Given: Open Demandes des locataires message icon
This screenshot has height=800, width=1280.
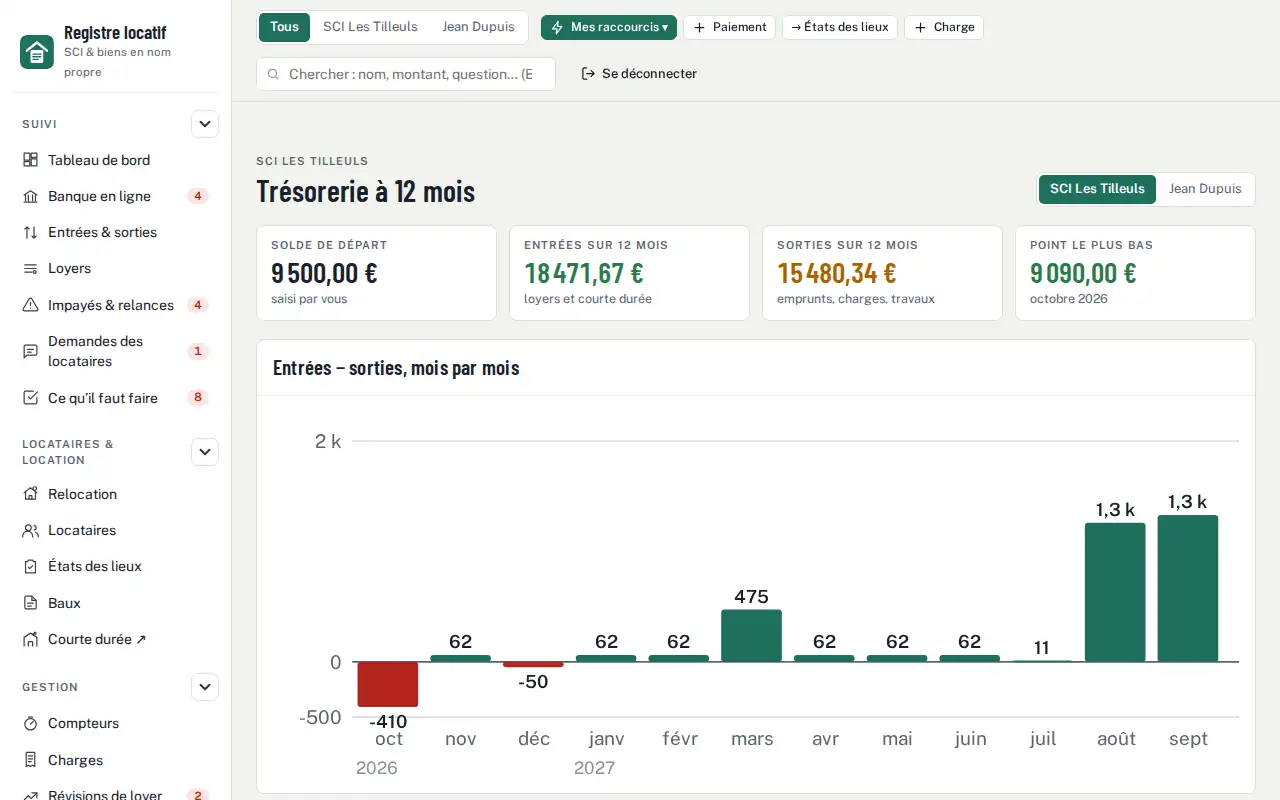Looking at the screenshot, I should 30,351.
